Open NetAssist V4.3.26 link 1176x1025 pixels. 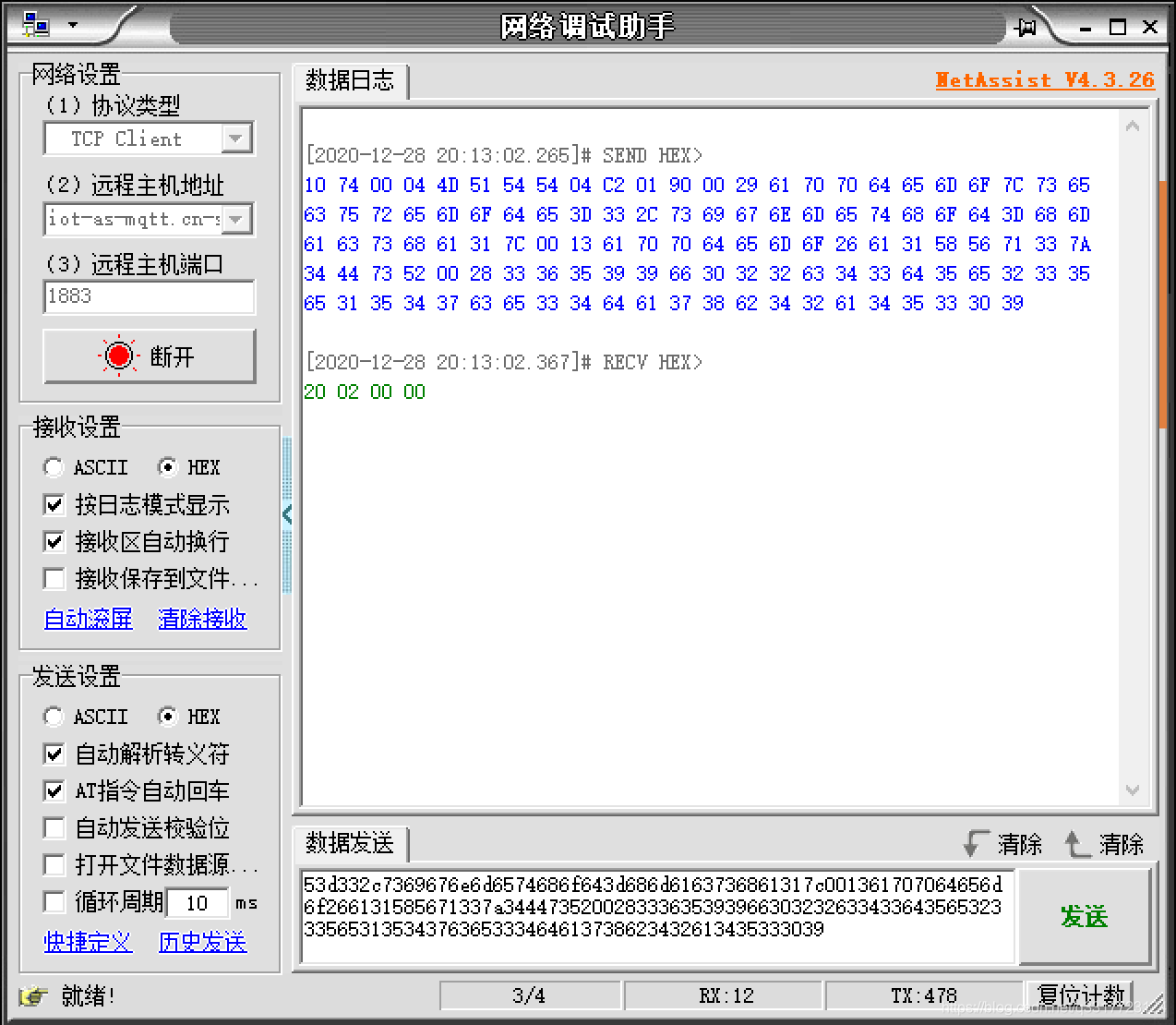[1045, 79]
